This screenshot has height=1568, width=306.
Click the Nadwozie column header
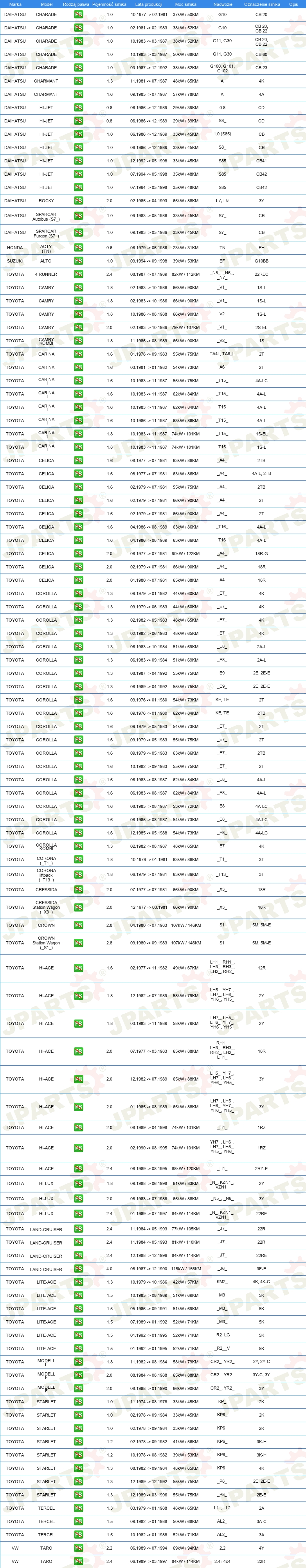pyautogui.click(x=223, y=4)
